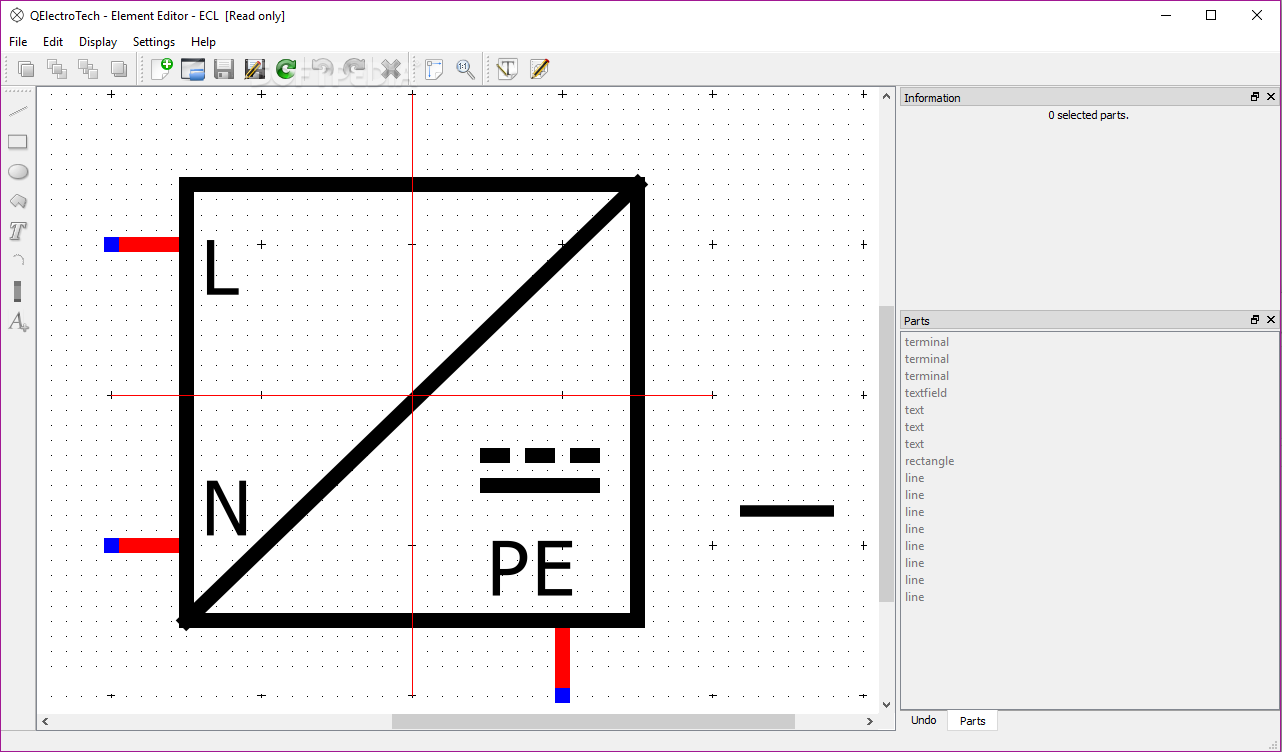This screenshot has width=1282, height=752.
Task: Select the Terminal tool
Action: click(18, 291)
